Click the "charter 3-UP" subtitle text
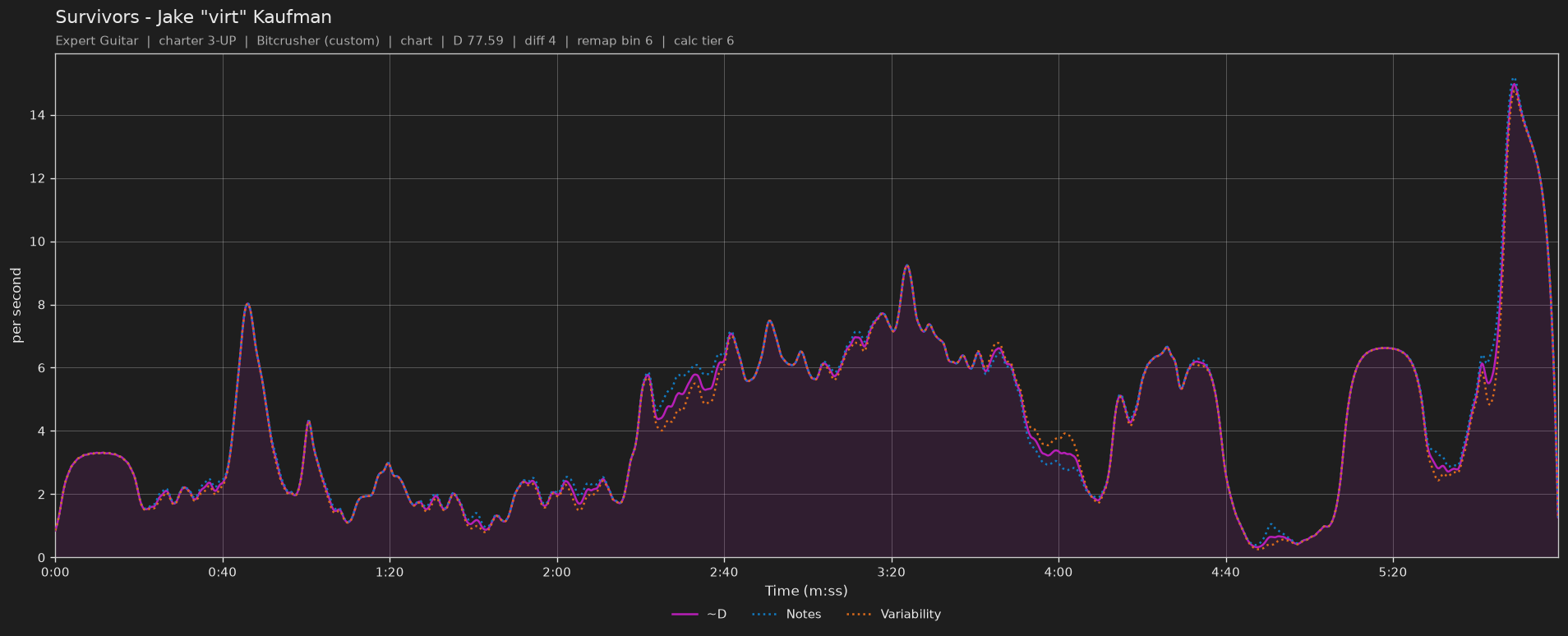Screen dimensions: 1568x636 (197, 41)
